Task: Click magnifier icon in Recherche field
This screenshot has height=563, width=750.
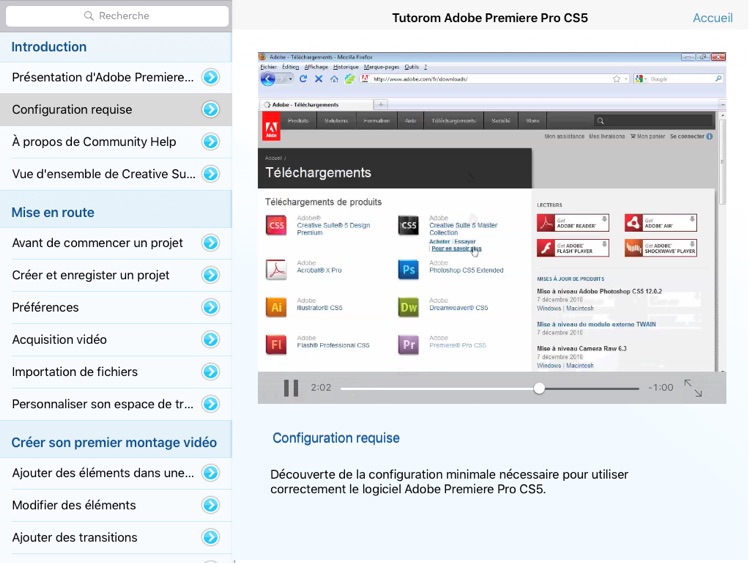Action: point(88,16)
